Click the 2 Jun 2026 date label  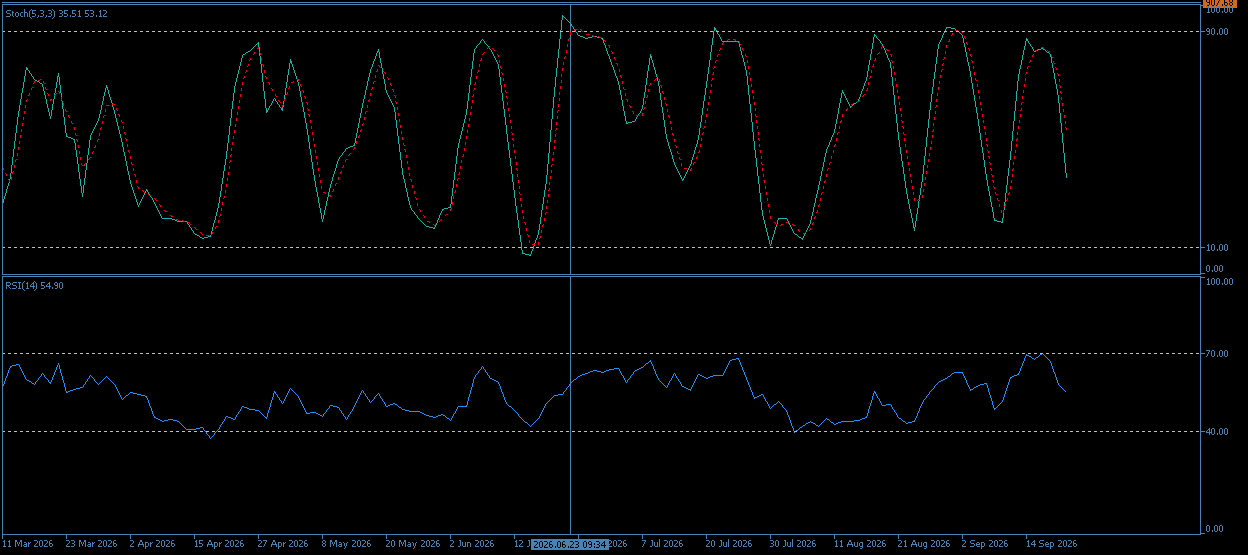(472, 544)
